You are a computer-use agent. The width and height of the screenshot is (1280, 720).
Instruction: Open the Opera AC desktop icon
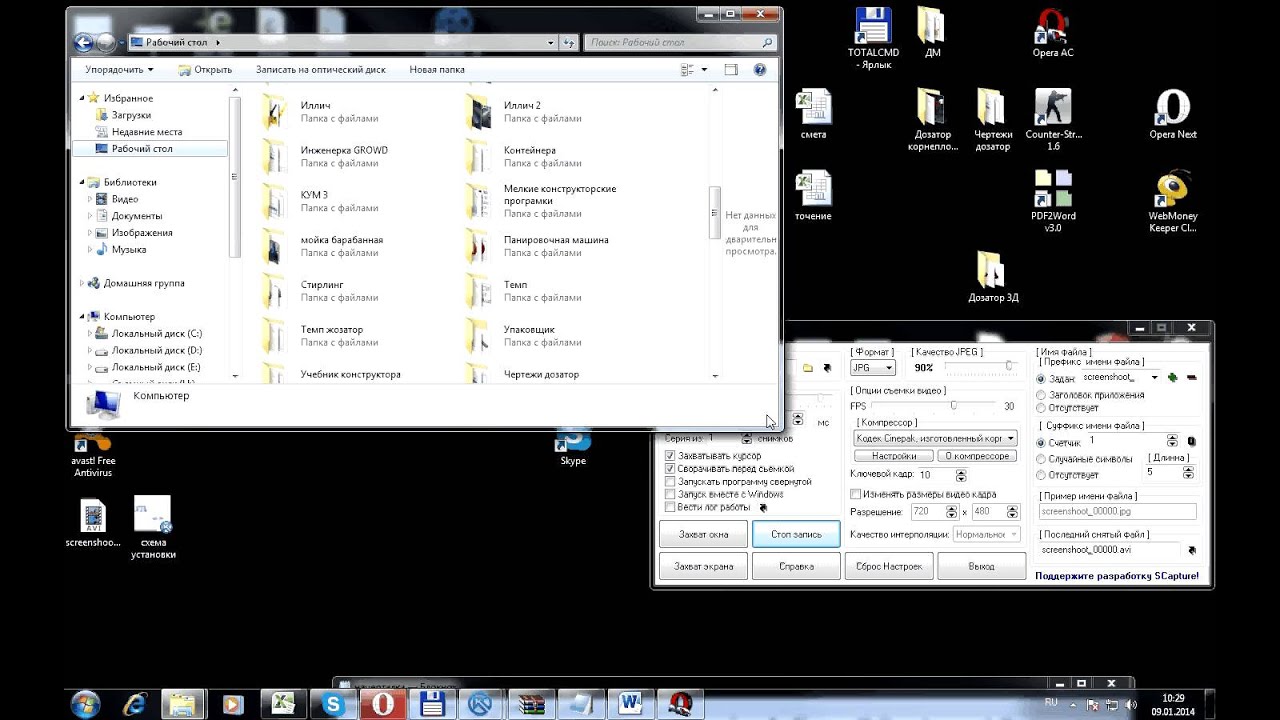pyautogui.click(x=1053, y=32)
